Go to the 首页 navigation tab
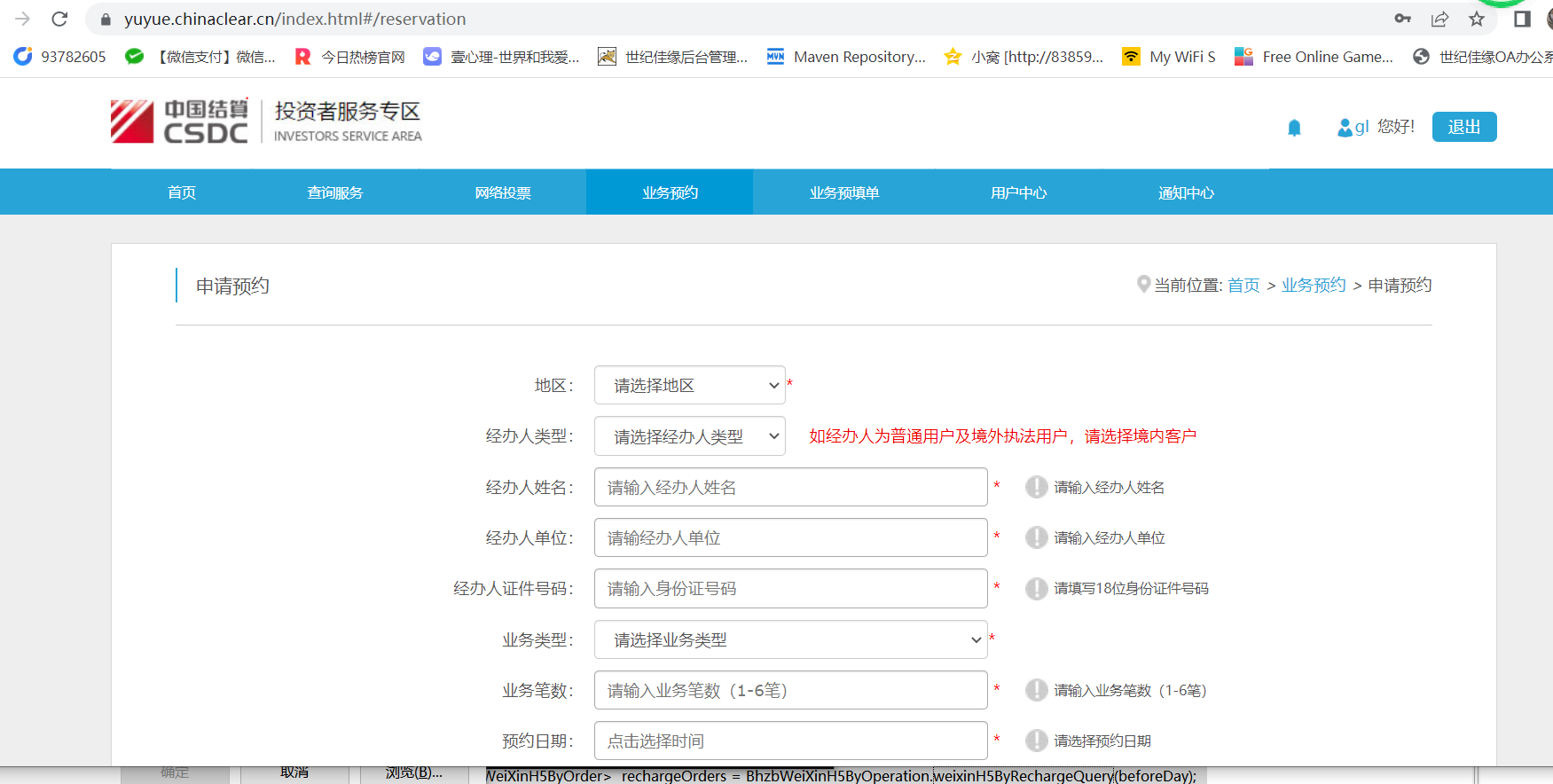The height and width of the screenshot is (784, 1553). point(182,192)
